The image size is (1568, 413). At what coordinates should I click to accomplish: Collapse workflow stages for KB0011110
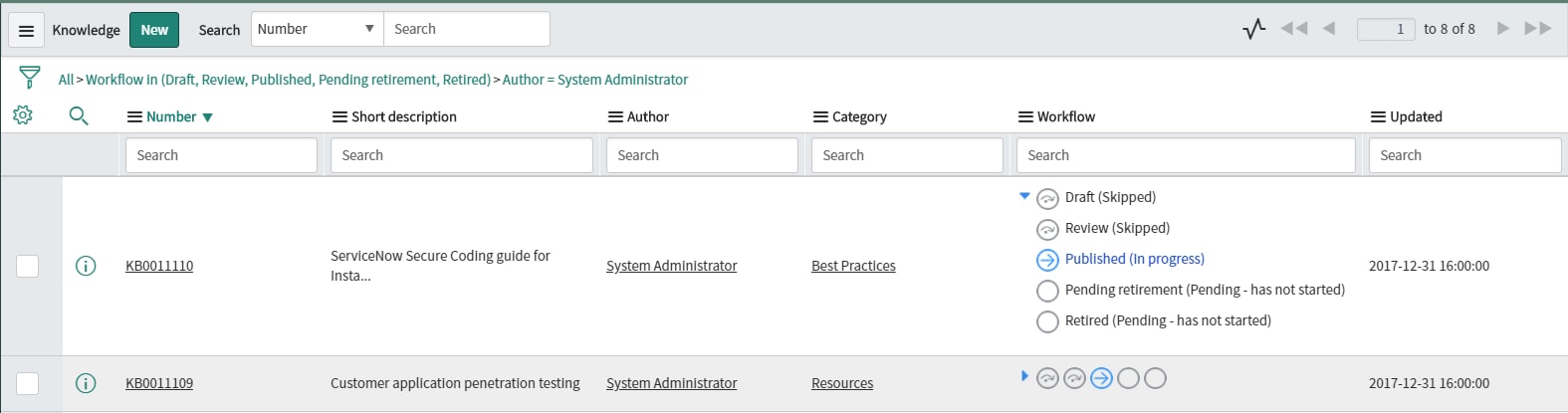(1024, 196)
